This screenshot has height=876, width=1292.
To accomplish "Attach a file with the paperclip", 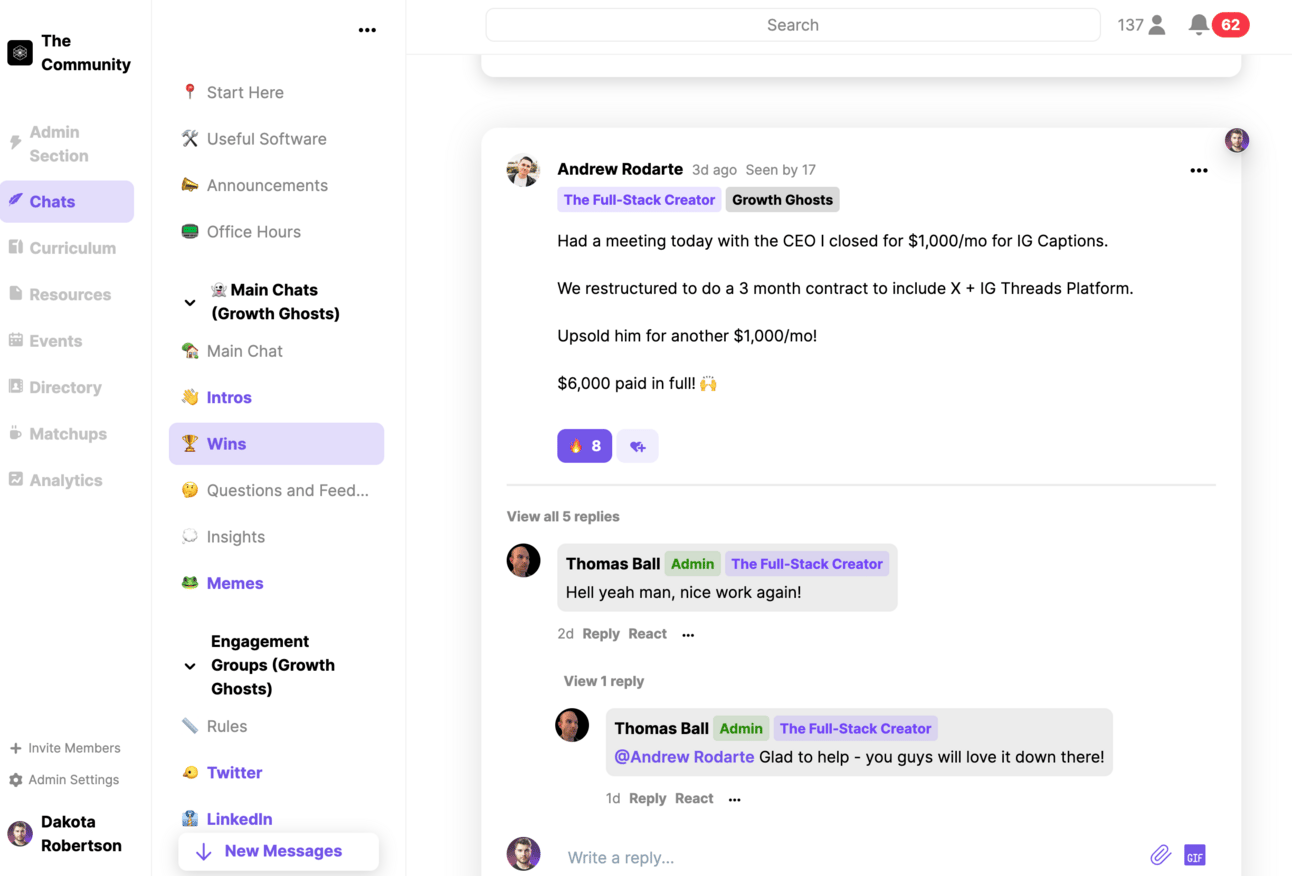I will click(x=1160, y=855).
